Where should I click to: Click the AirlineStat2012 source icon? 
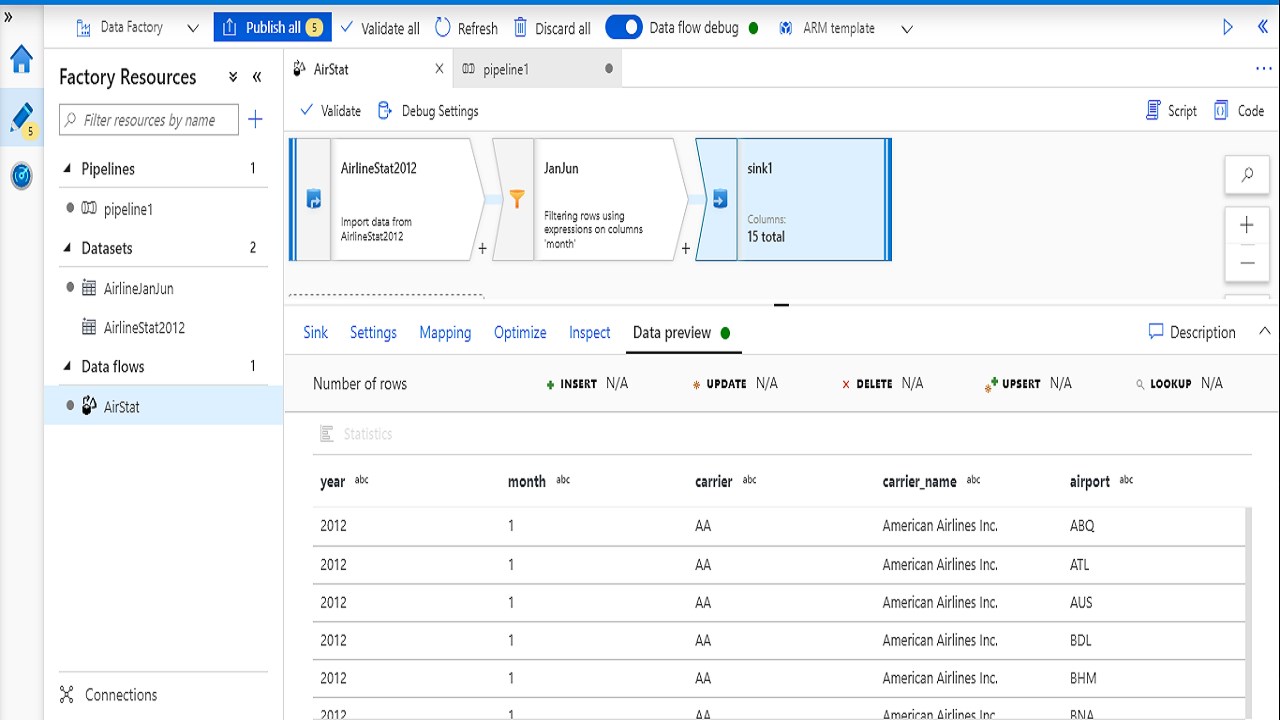tap(314, 200)
